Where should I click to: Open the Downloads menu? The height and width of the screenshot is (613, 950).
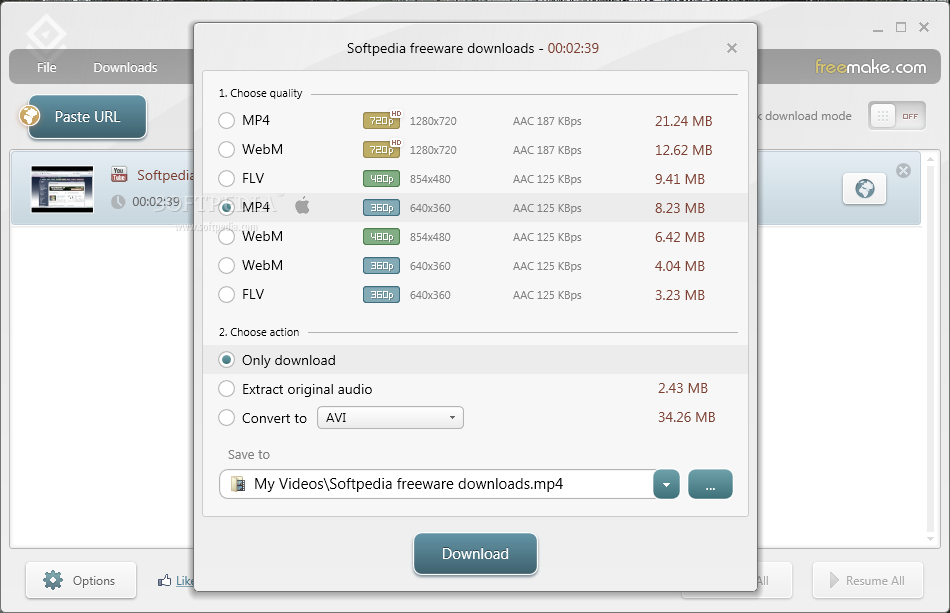click(x=125, y=67)
